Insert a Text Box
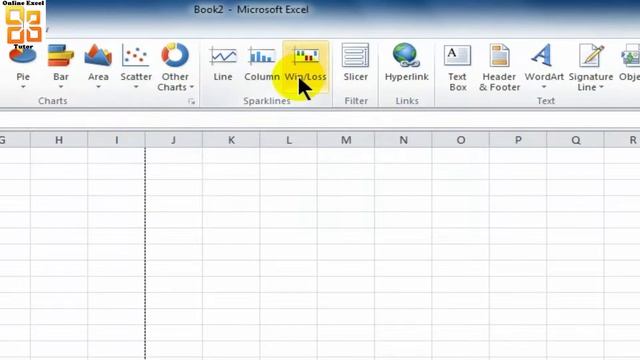This screenshot has height=360, width=640. 457,67
